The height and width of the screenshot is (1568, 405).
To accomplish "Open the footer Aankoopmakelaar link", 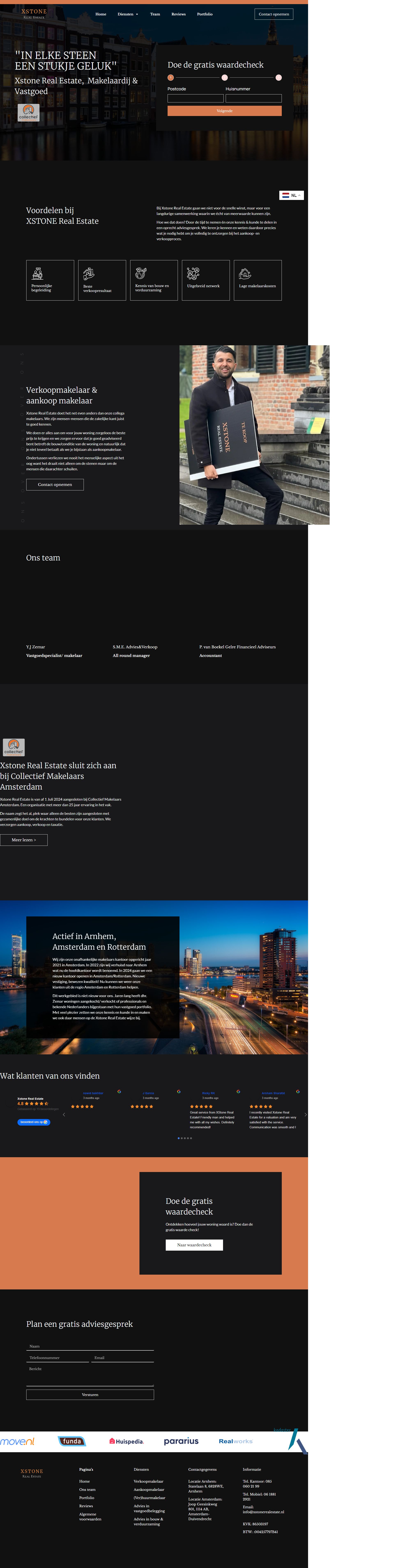I will point(149,1490).
